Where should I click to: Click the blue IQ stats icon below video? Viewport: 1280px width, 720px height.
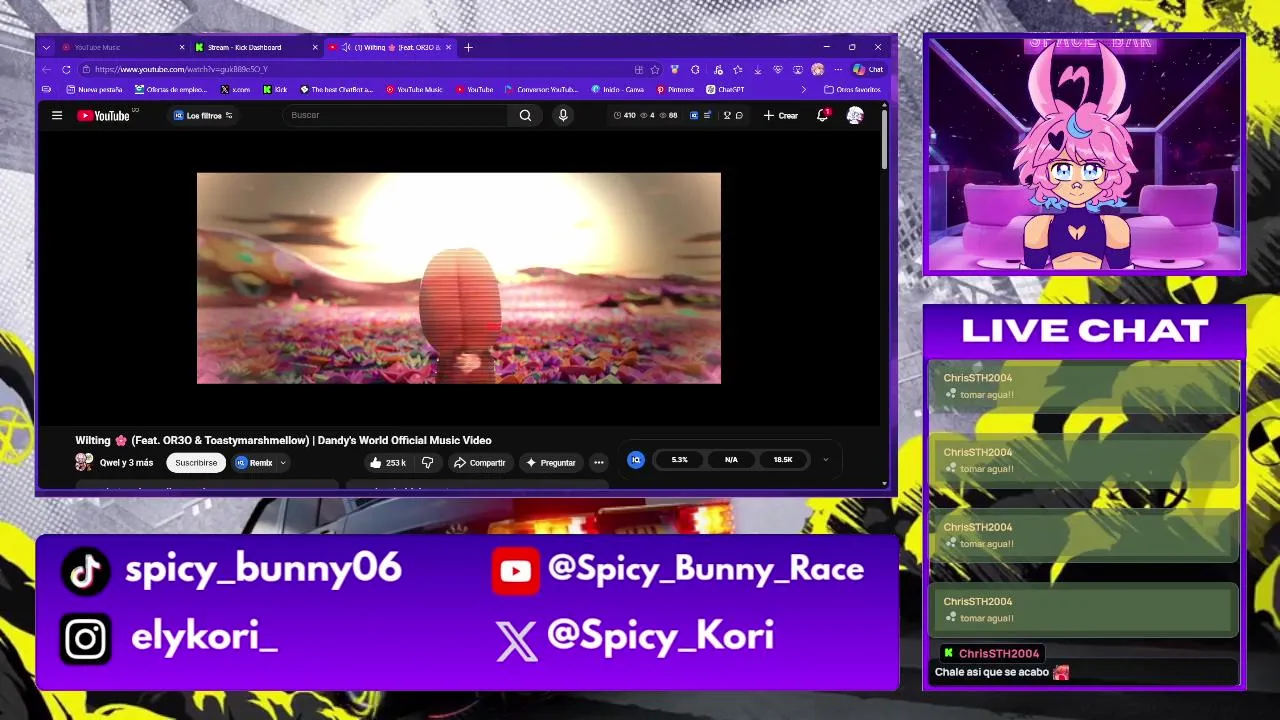pyautogui.click(x=636, y=460)
